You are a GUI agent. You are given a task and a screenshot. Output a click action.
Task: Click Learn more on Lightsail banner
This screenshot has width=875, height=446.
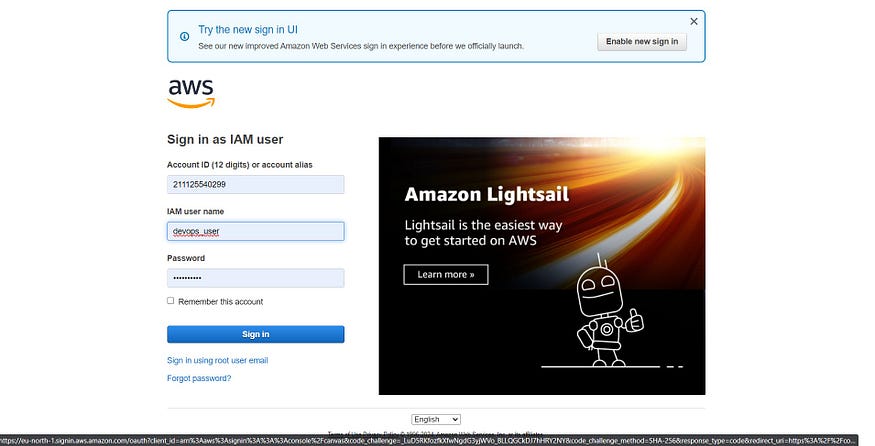click(x=446, y=275)
